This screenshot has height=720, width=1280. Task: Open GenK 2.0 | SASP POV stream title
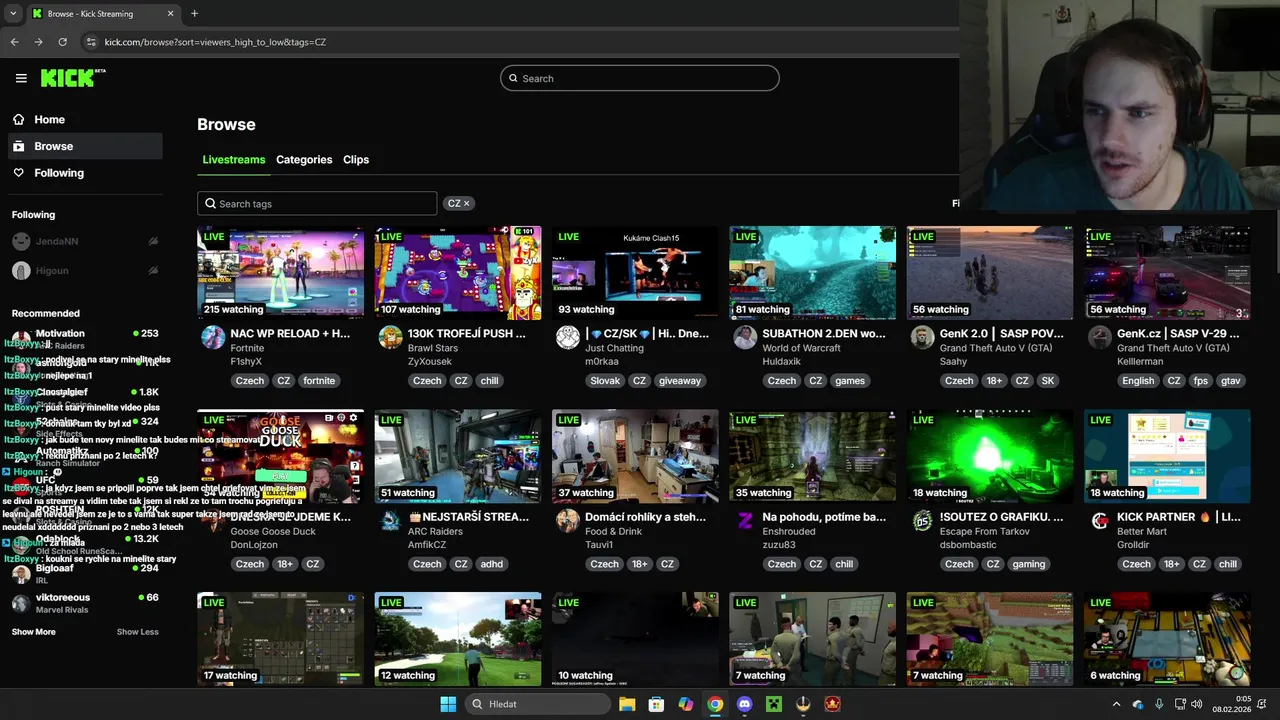click(x=1001, y=333)
